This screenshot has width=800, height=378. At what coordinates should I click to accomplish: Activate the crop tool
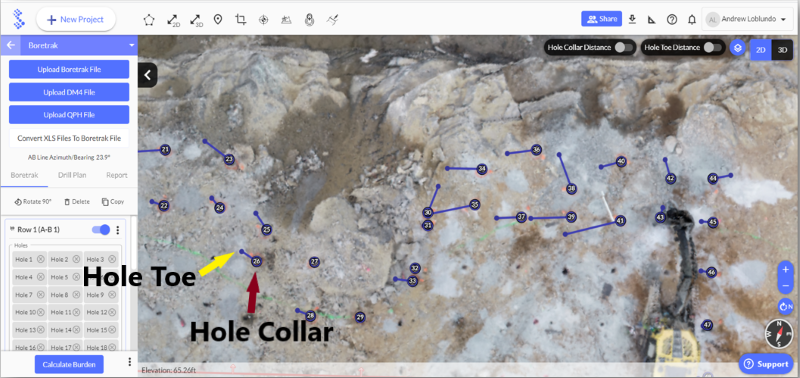240,20
